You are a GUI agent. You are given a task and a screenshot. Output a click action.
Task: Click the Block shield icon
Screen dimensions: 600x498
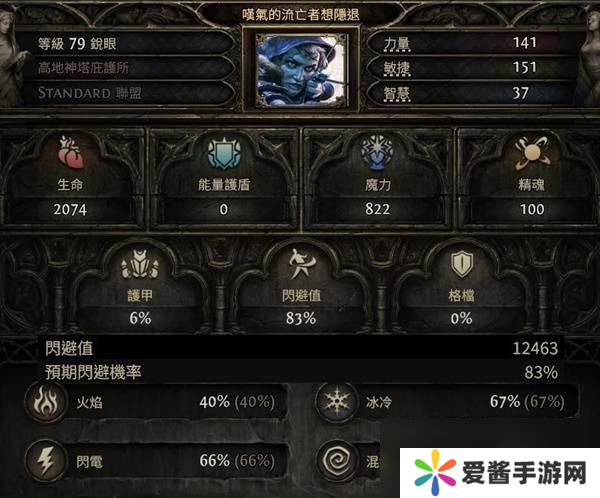point(462,264)
